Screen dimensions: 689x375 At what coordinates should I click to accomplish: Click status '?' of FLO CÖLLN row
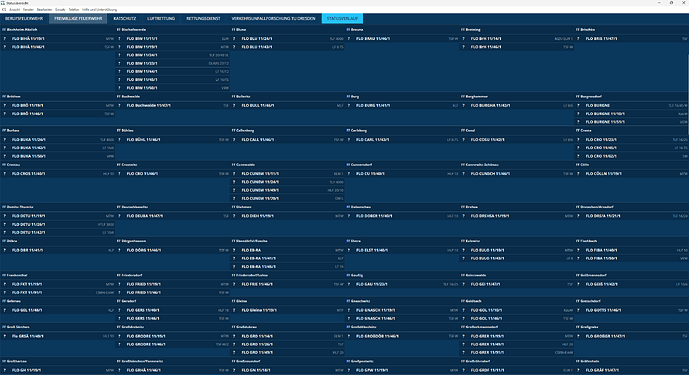point(578,174)
